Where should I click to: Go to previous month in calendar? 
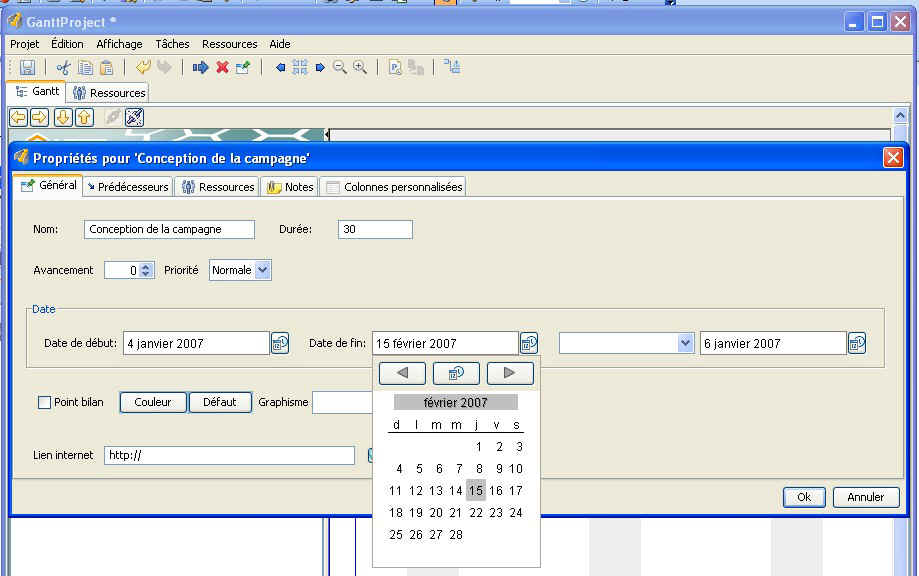coord(402,373)
